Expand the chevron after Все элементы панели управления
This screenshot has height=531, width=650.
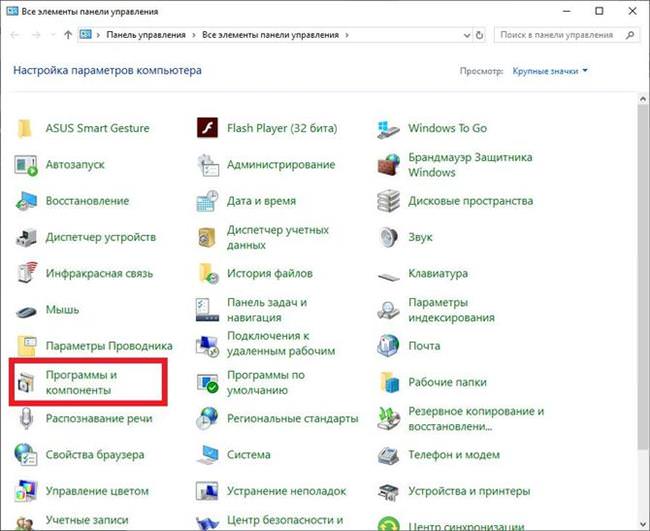(x=347, y=35)
